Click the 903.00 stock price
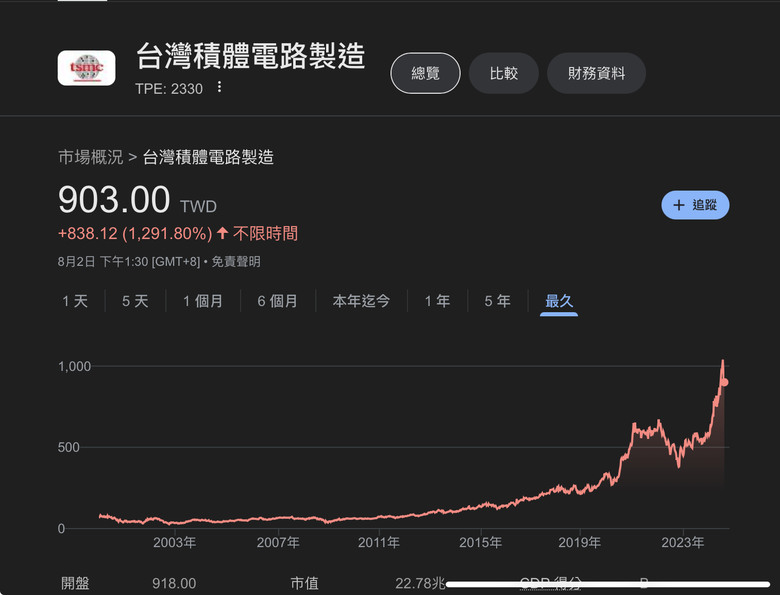Screen dimensions: 780x595 tap(114, 199)
